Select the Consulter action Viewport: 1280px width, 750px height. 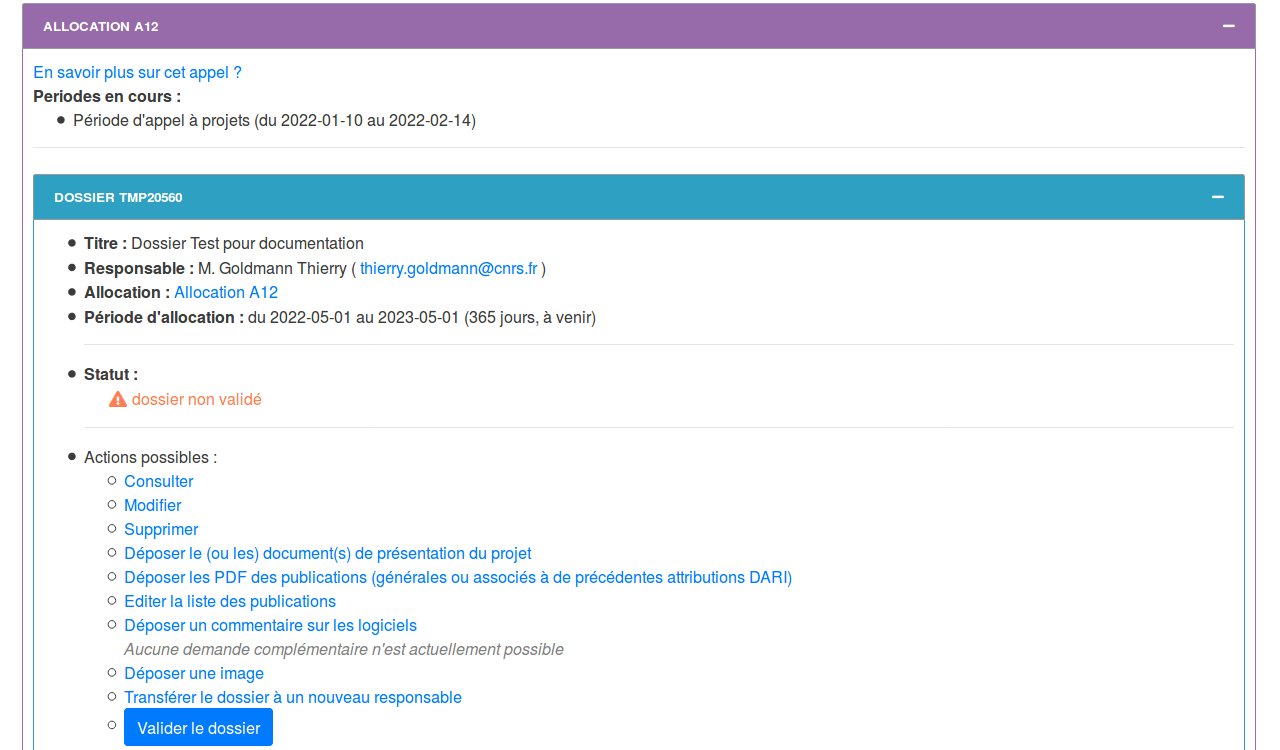coord(158,482)
